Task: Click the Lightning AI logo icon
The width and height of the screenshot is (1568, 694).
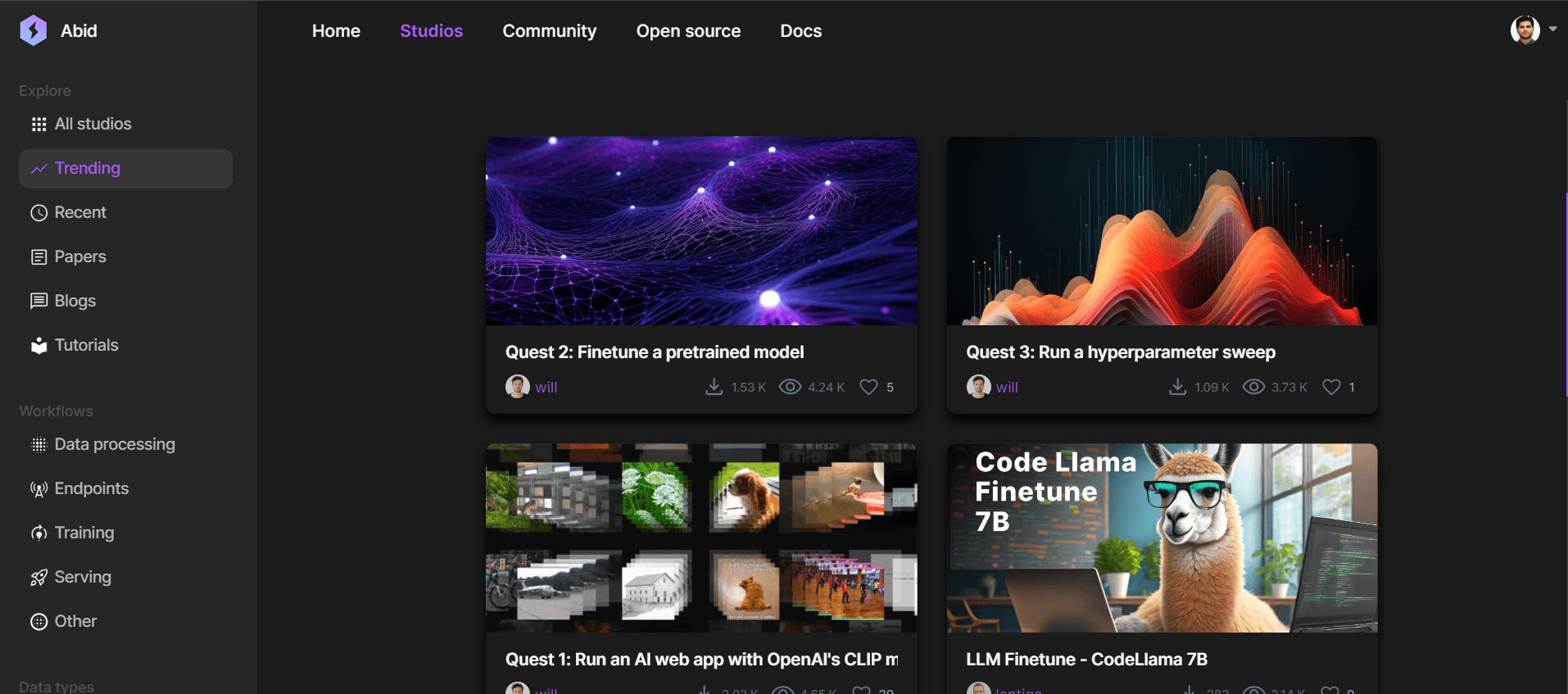Action: (x=34, y=30)
